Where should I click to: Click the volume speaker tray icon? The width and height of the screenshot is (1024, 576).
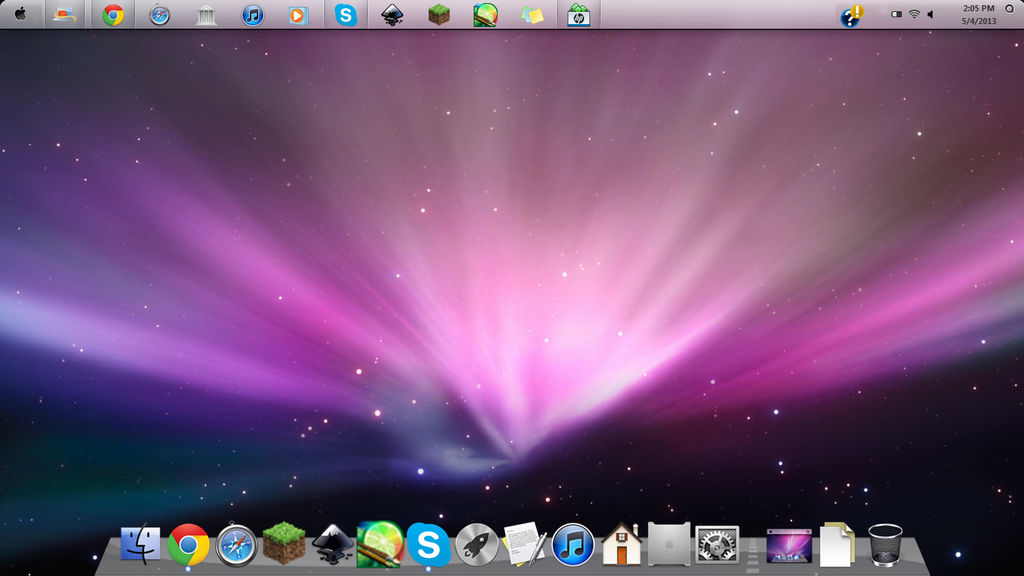[931, 14]
